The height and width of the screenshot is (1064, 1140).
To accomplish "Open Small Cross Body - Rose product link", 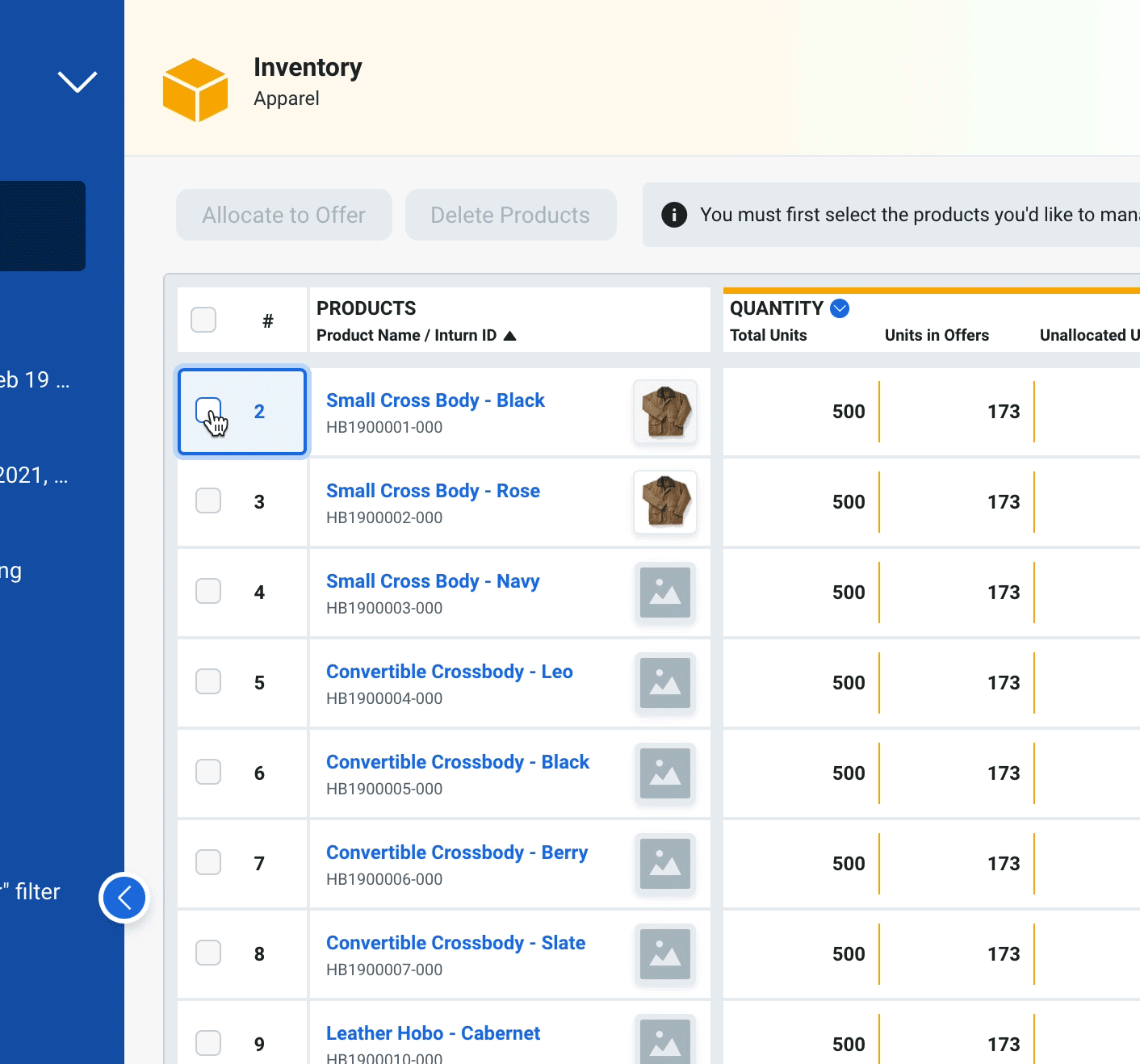I will tap(433, 491).
